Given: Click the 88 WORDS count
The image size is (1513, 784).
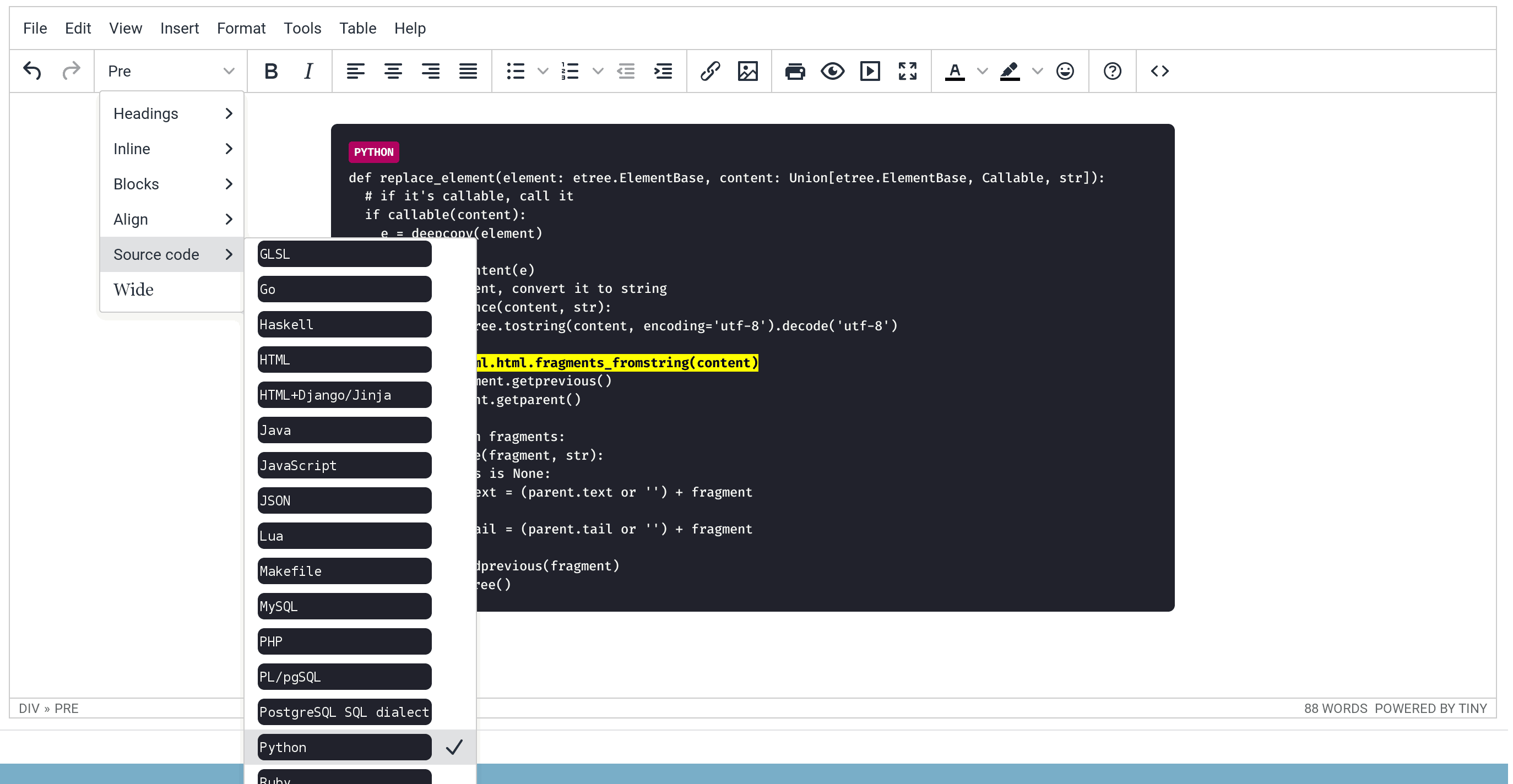Looking at the screenshot, I should [1335, 708].
